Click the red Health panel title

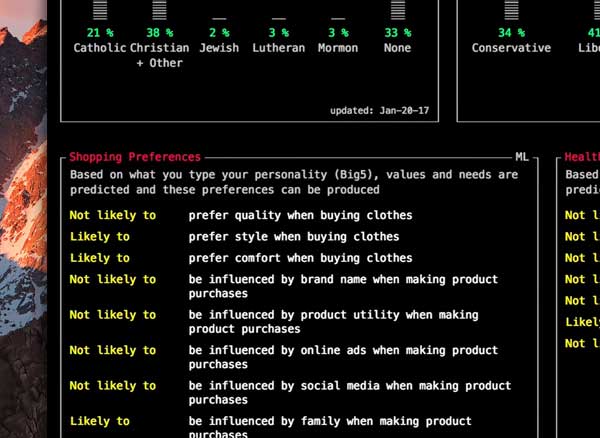[582, 157]
